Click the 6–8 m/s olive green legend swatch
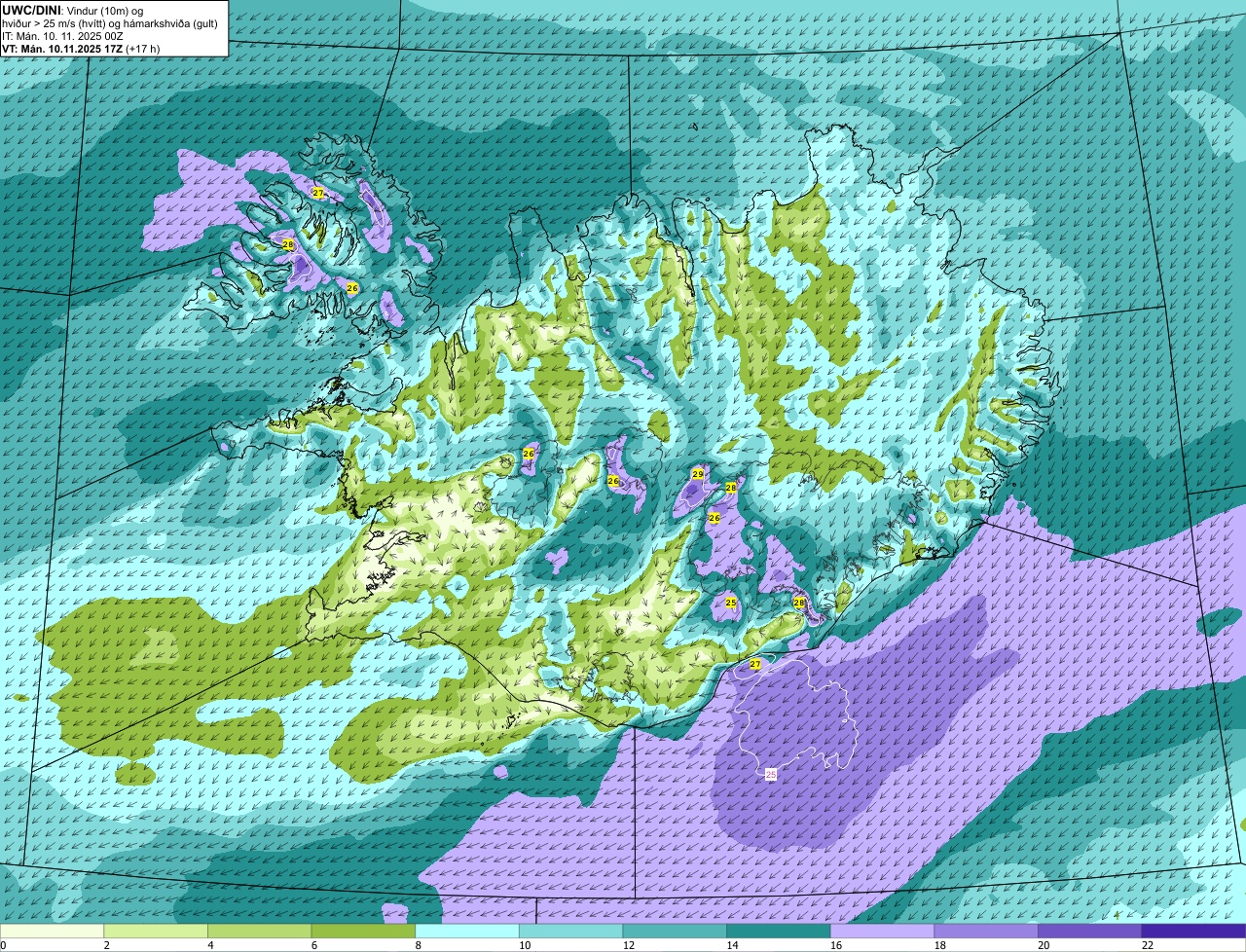 click(363, 931)
